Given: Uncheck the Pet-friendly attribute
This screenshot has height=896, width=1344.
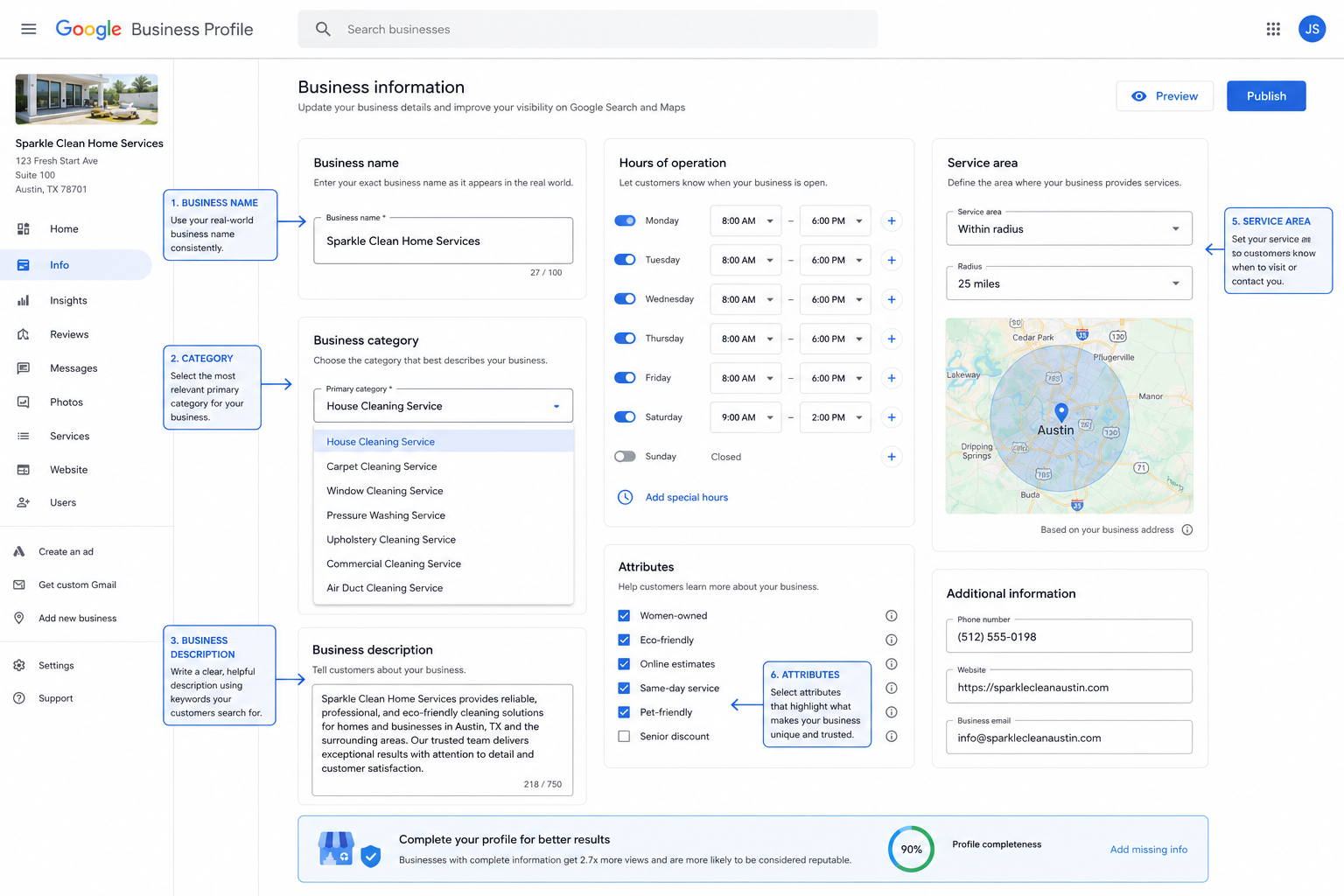Looking at the screenshot, I should click(624, 712).
